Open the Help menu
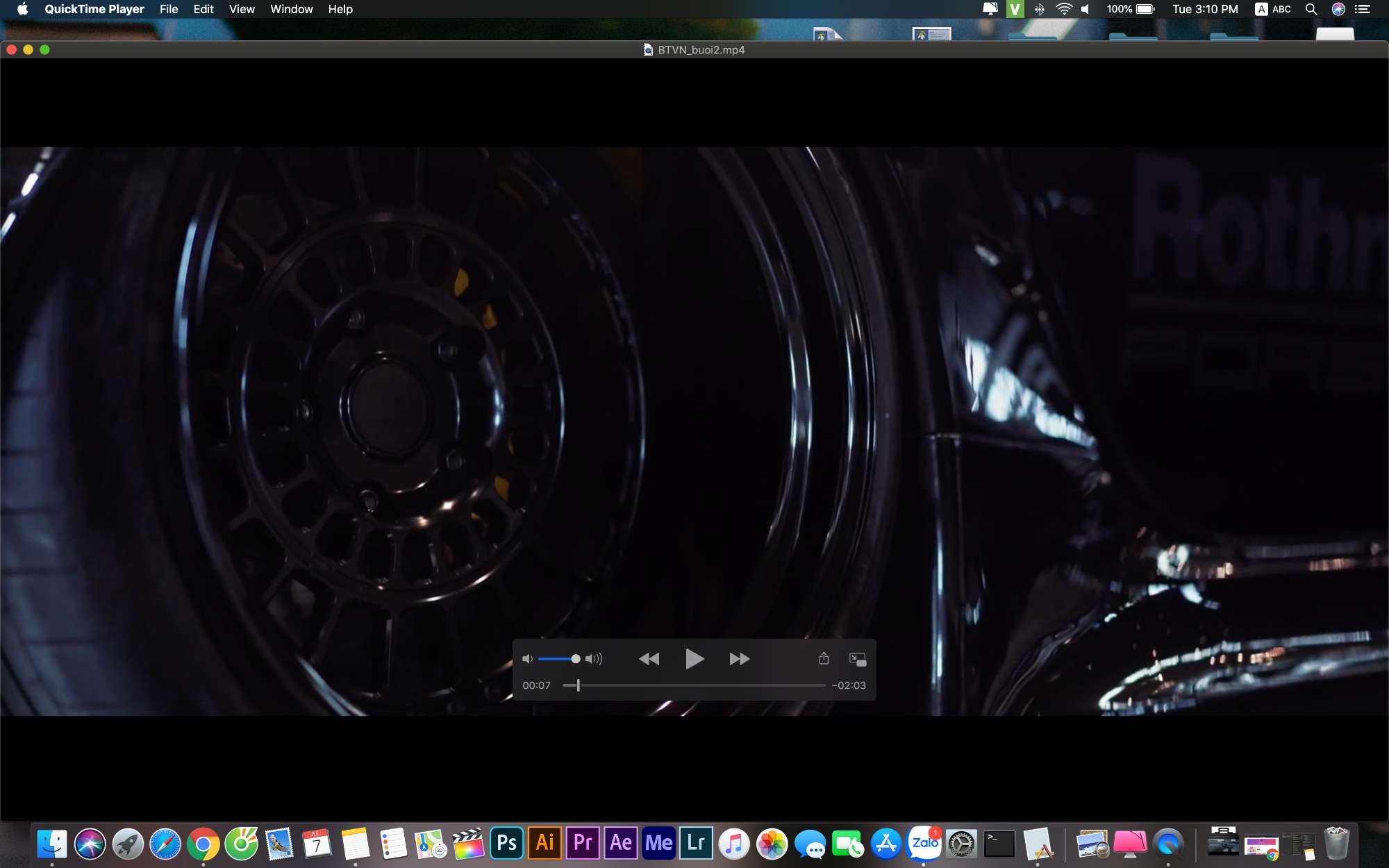 [x=340, y=9]
